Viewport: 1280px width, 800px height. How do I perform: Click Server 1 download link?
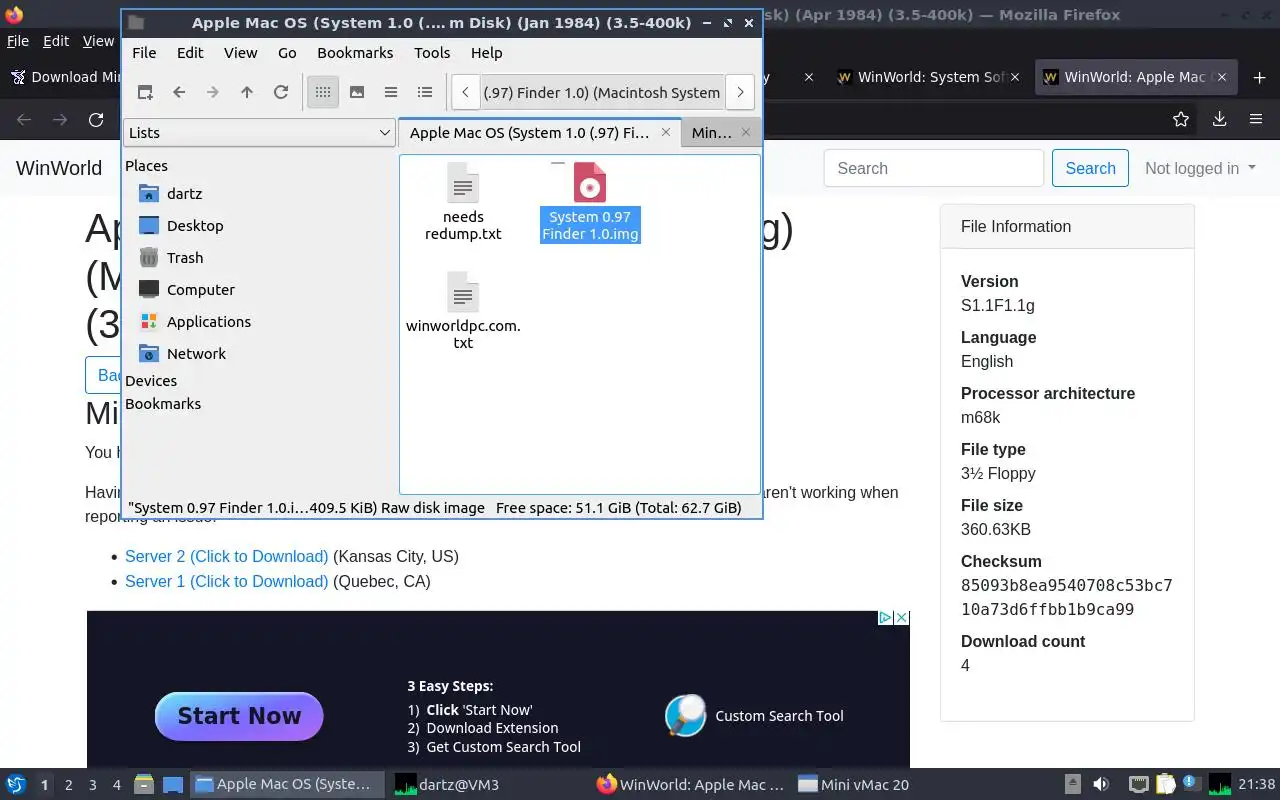(x=226, y=581)
